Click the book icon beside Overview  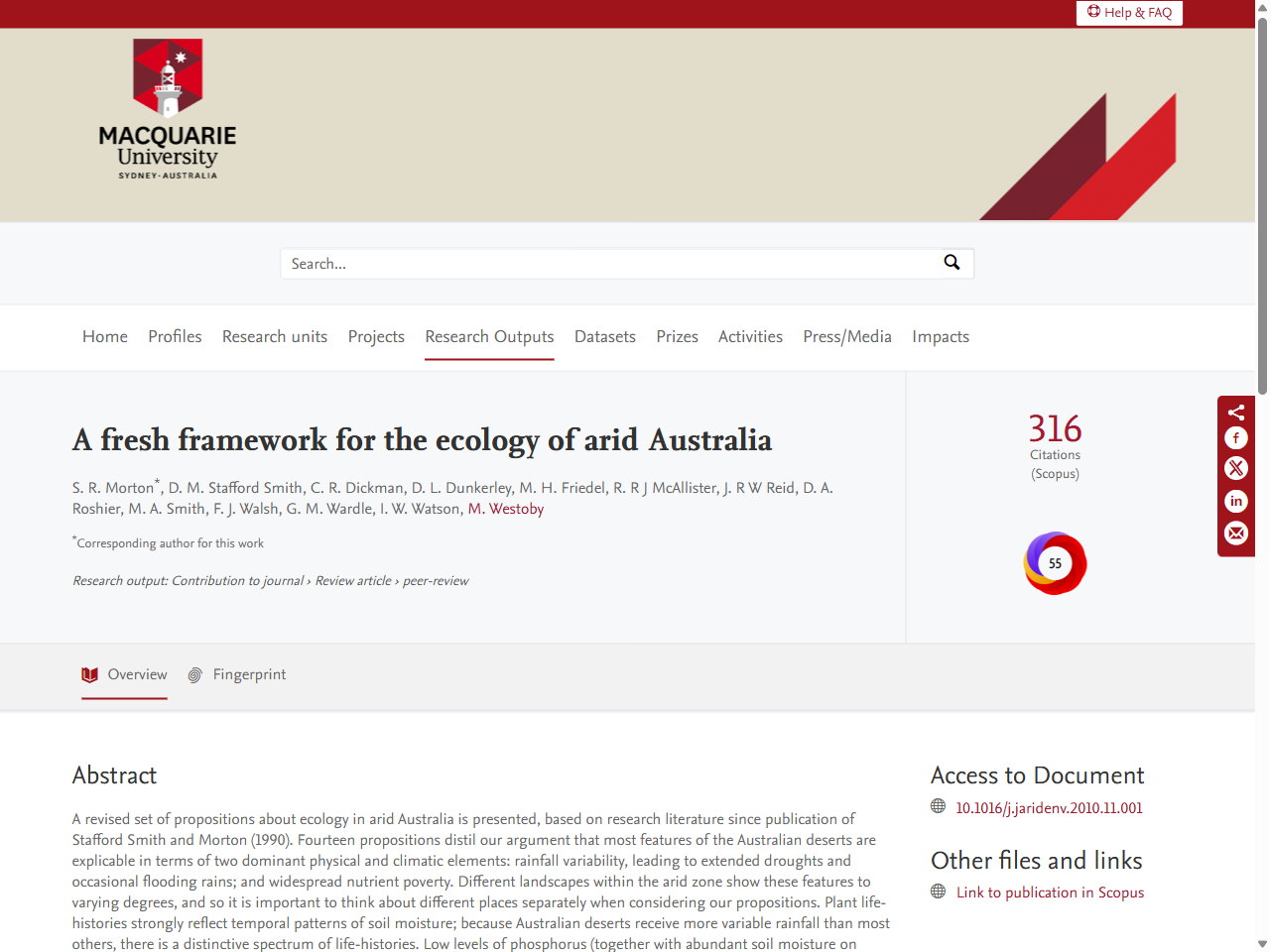coord(87,674)
